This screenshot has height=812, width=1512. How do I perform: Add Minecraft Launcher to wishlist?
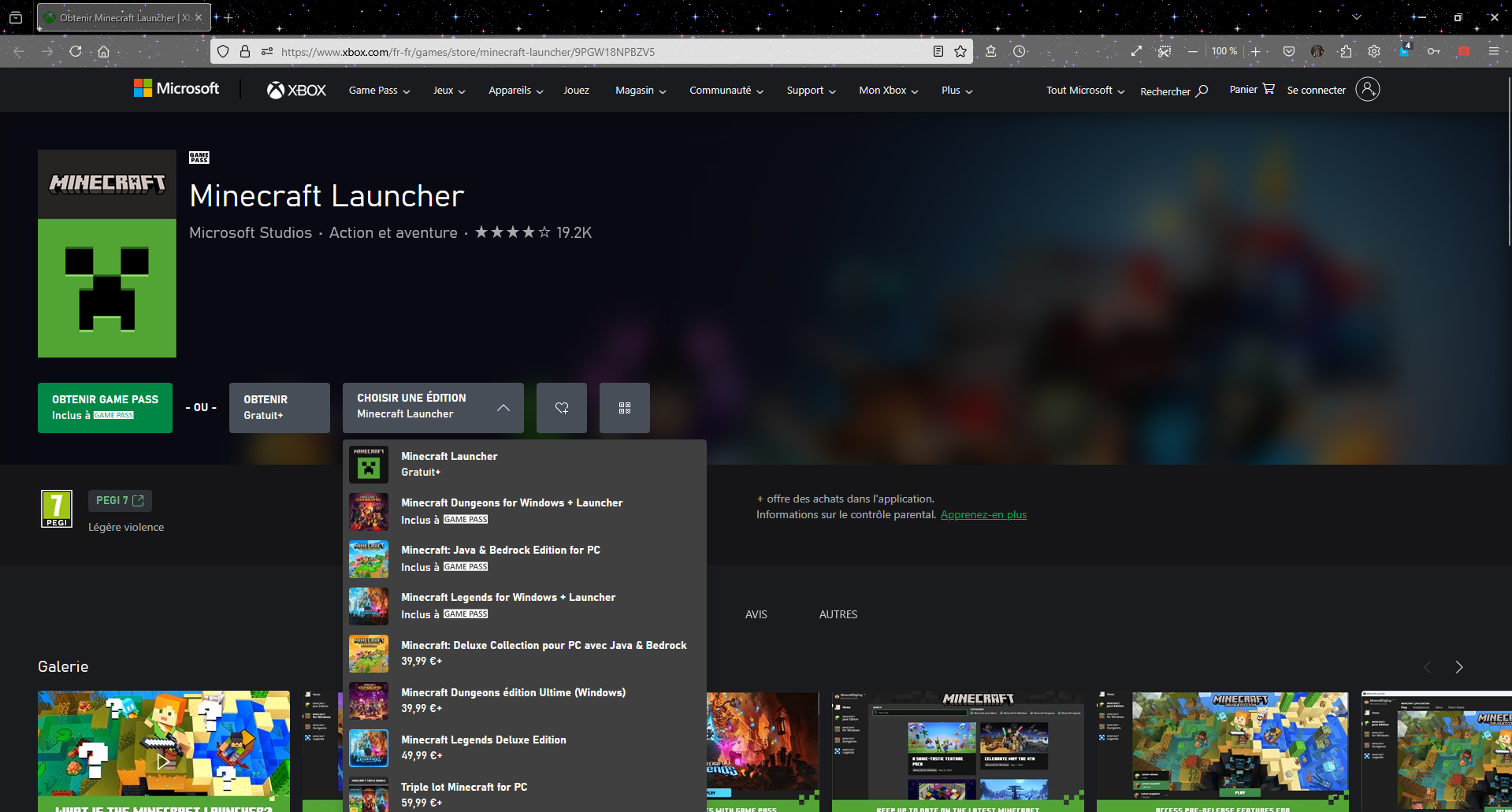click(562, 408)
